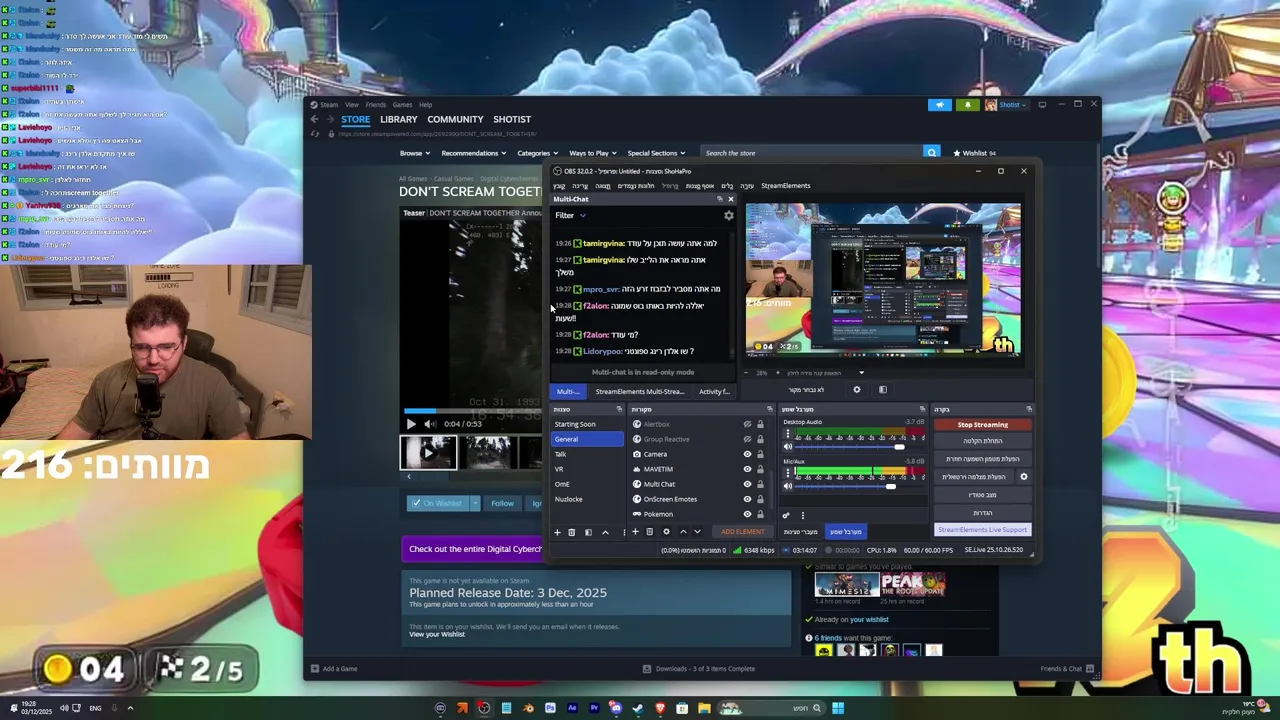This screenshot has height=720, width=1280.
Task: Open View your Wishlist link
Action: coord(437,634)
